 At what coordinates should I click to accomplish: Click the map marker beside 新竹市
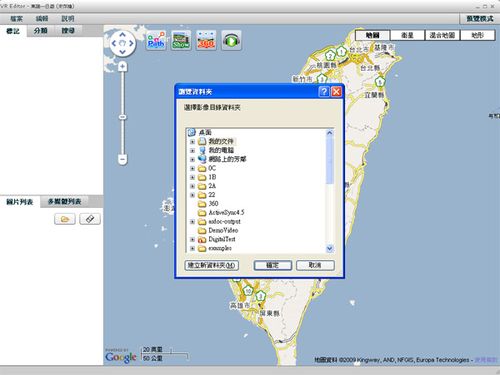(321, 79)
